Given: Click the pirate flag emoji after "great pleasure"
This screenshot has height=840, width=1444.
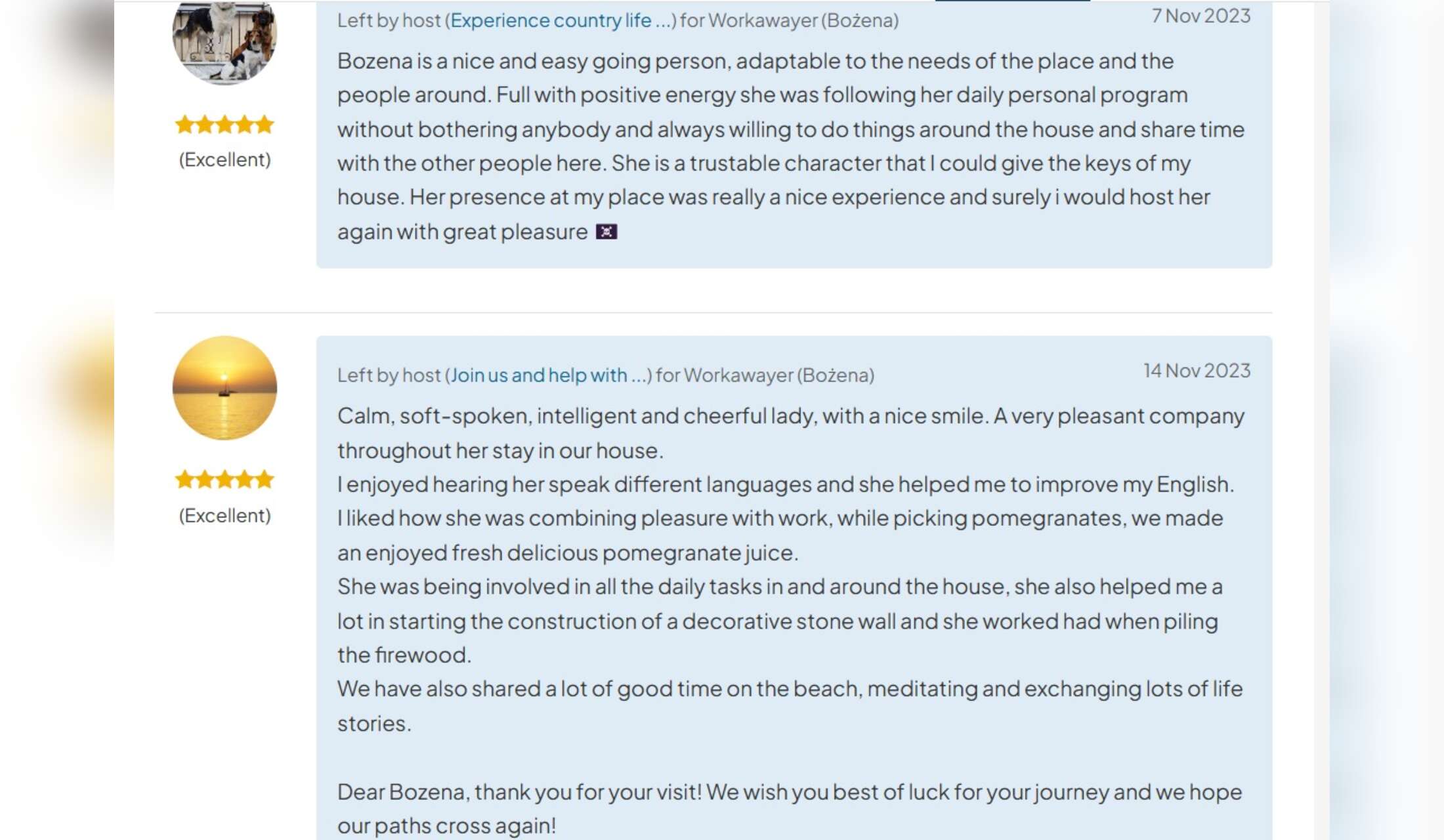Looking at the screenshot, I should coord(606,232).
